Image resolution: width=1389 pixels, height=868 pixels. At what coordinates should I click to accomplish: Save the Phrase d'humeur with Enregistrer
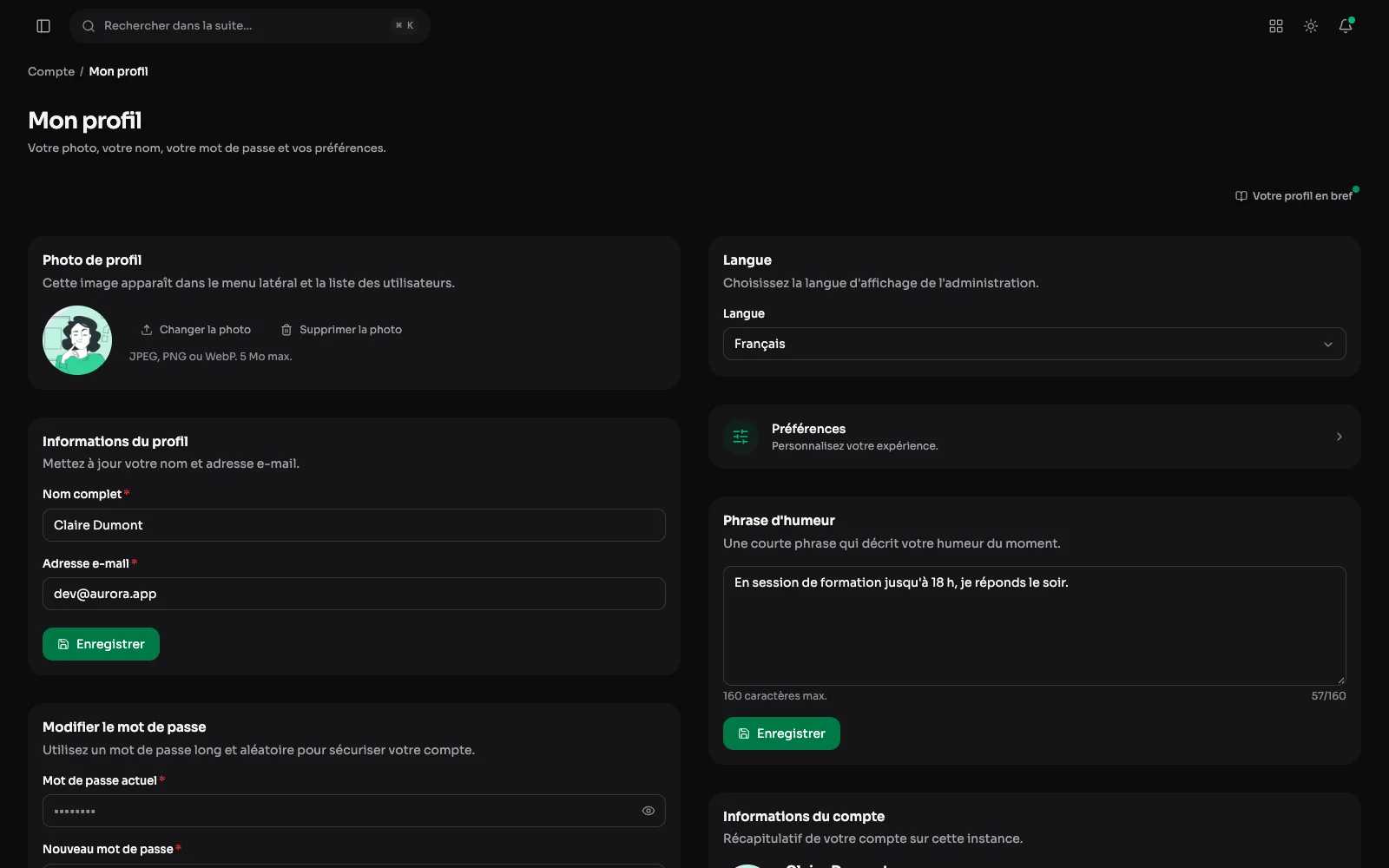(x=781, y=733)
